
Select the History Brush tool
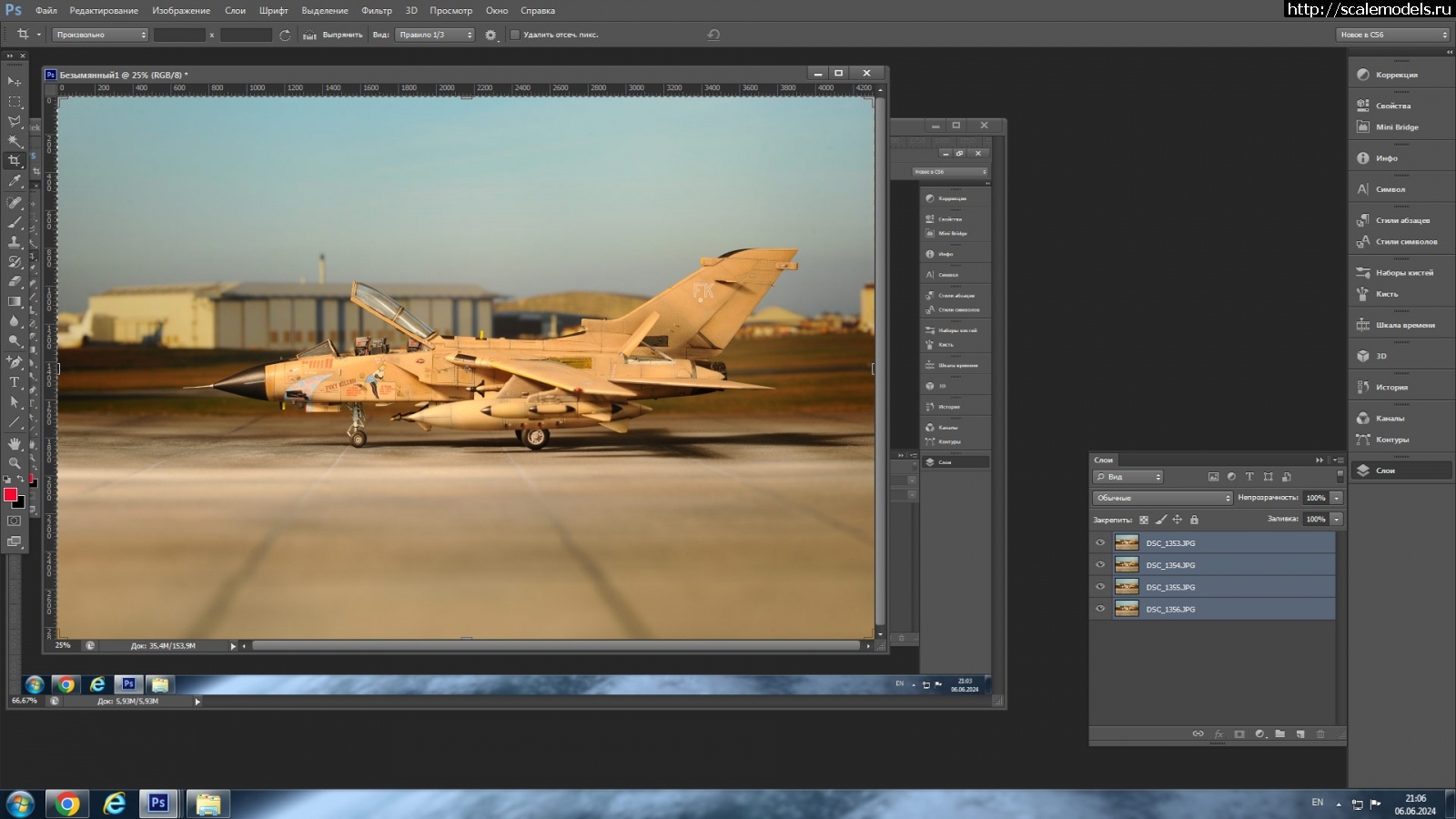pyautogui.click(x=15, y=262)
